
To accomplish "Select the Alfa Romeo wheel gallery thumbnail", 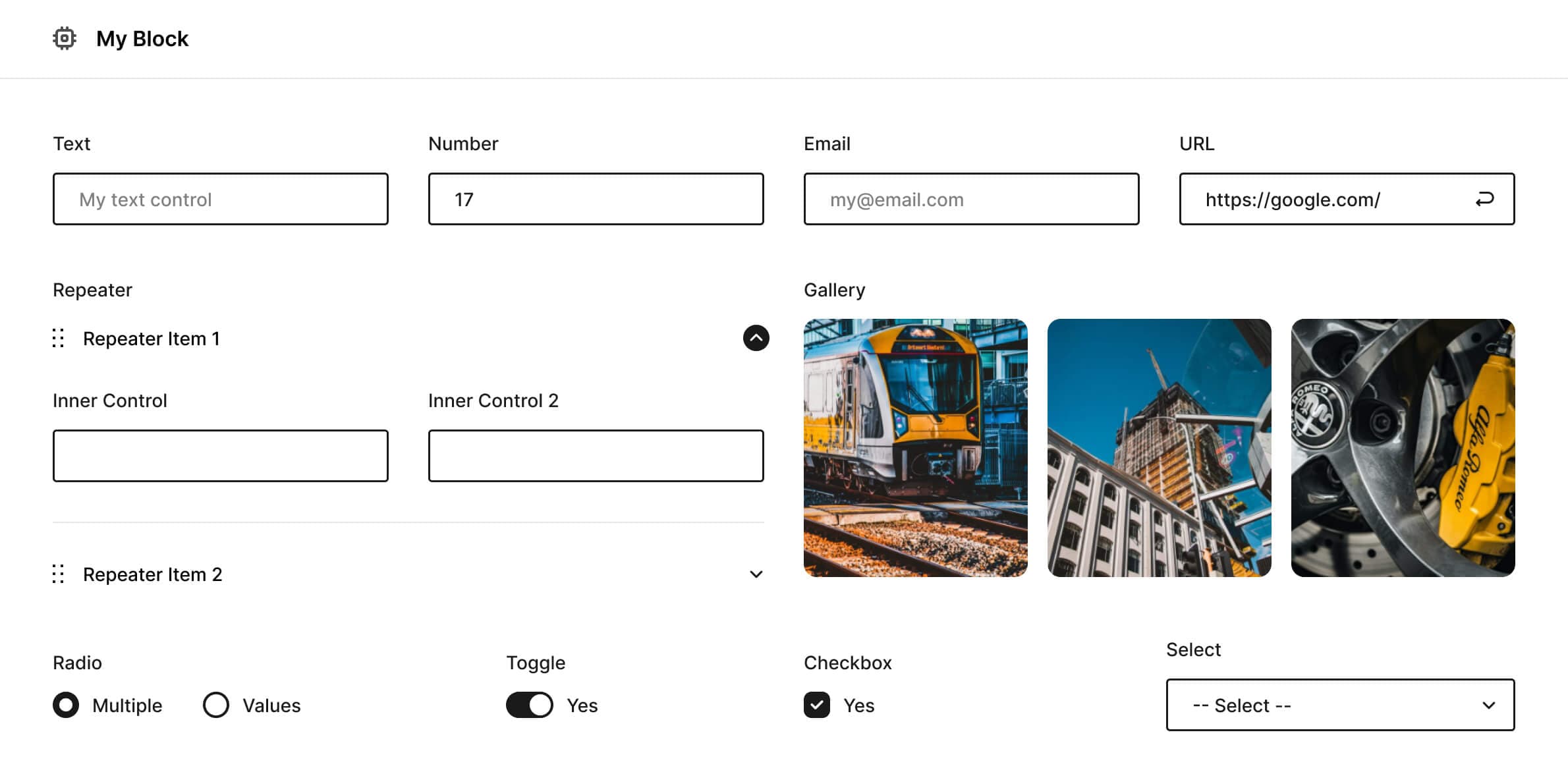I will [1403, 448].
